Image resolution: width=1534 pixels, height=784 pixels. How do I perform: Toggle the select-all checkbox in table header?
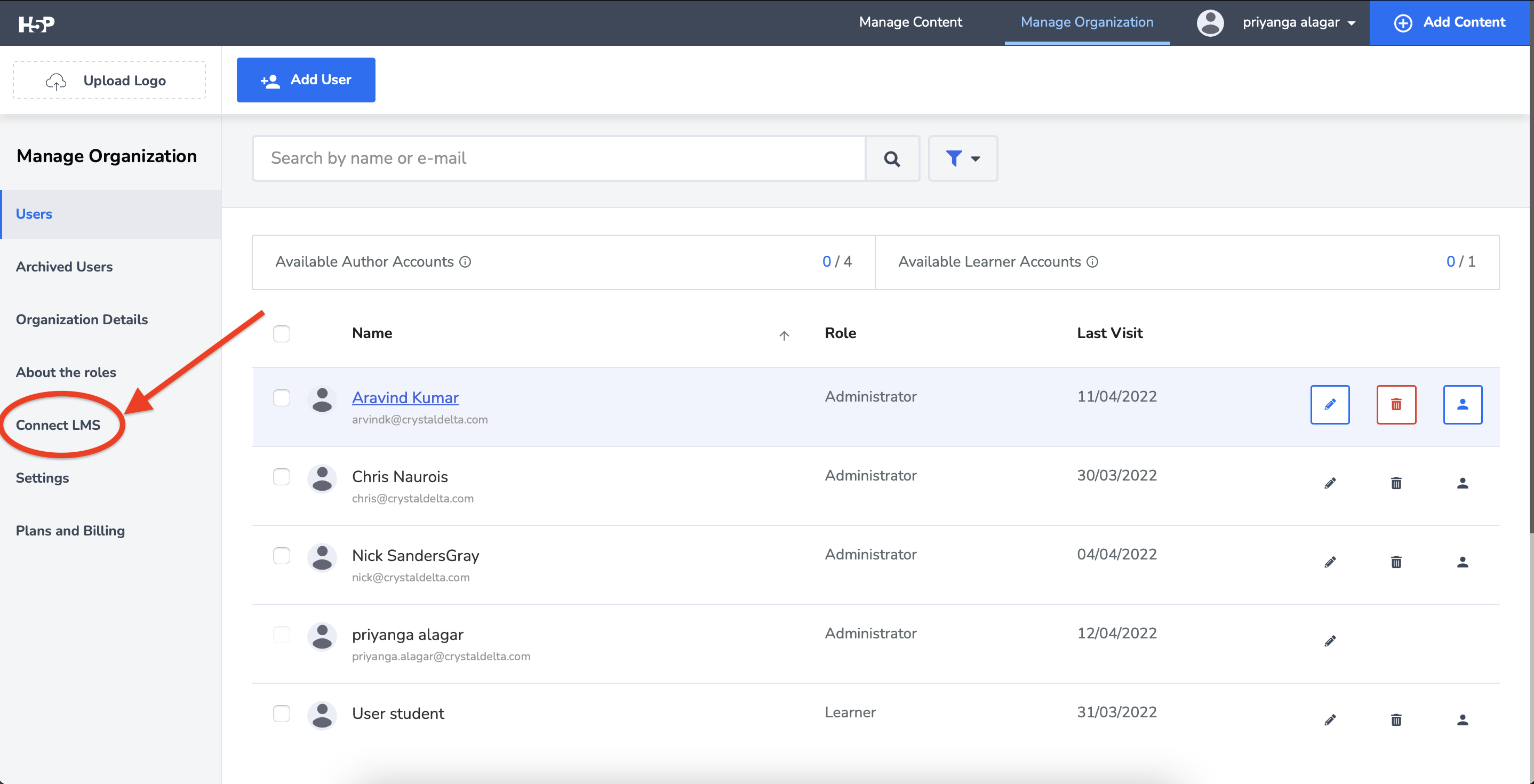[x=282, y=333]
